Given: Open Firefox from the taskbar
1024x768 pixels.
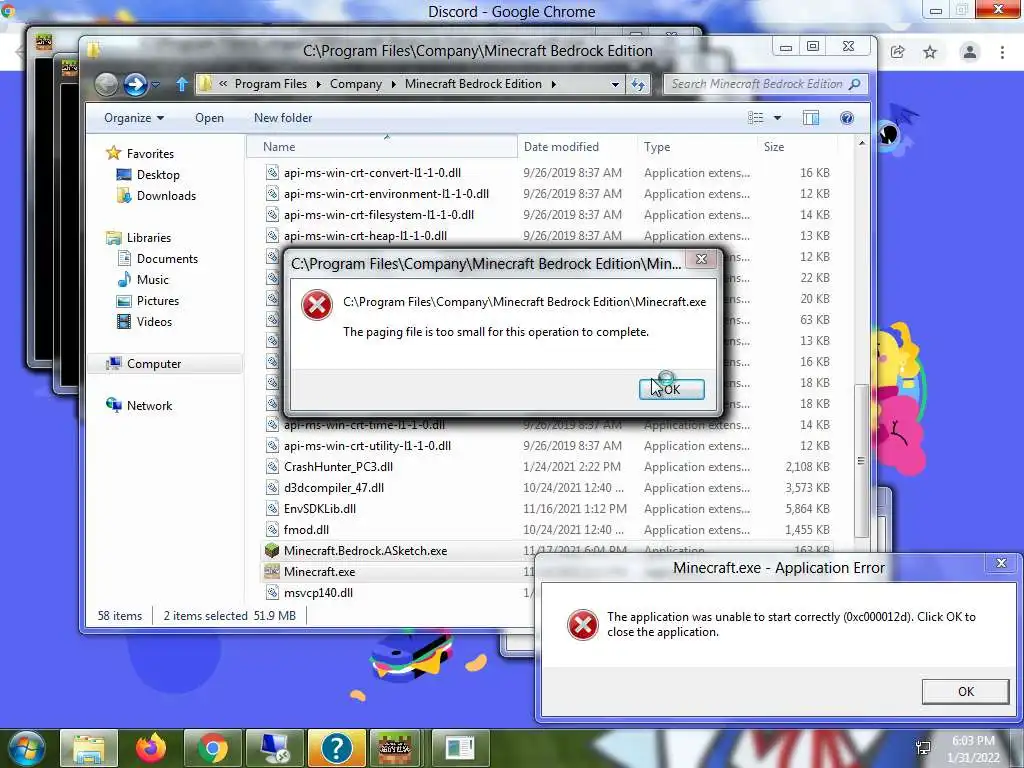Looking at the screenshot, I should click(x=151, y=748).
